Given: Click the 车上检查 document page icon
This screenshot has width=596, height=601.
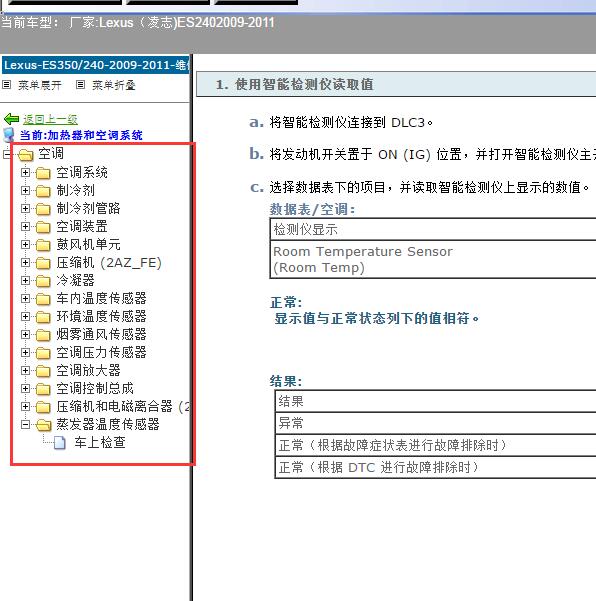Looking at the screenshot, I should [x=60, y=443].
